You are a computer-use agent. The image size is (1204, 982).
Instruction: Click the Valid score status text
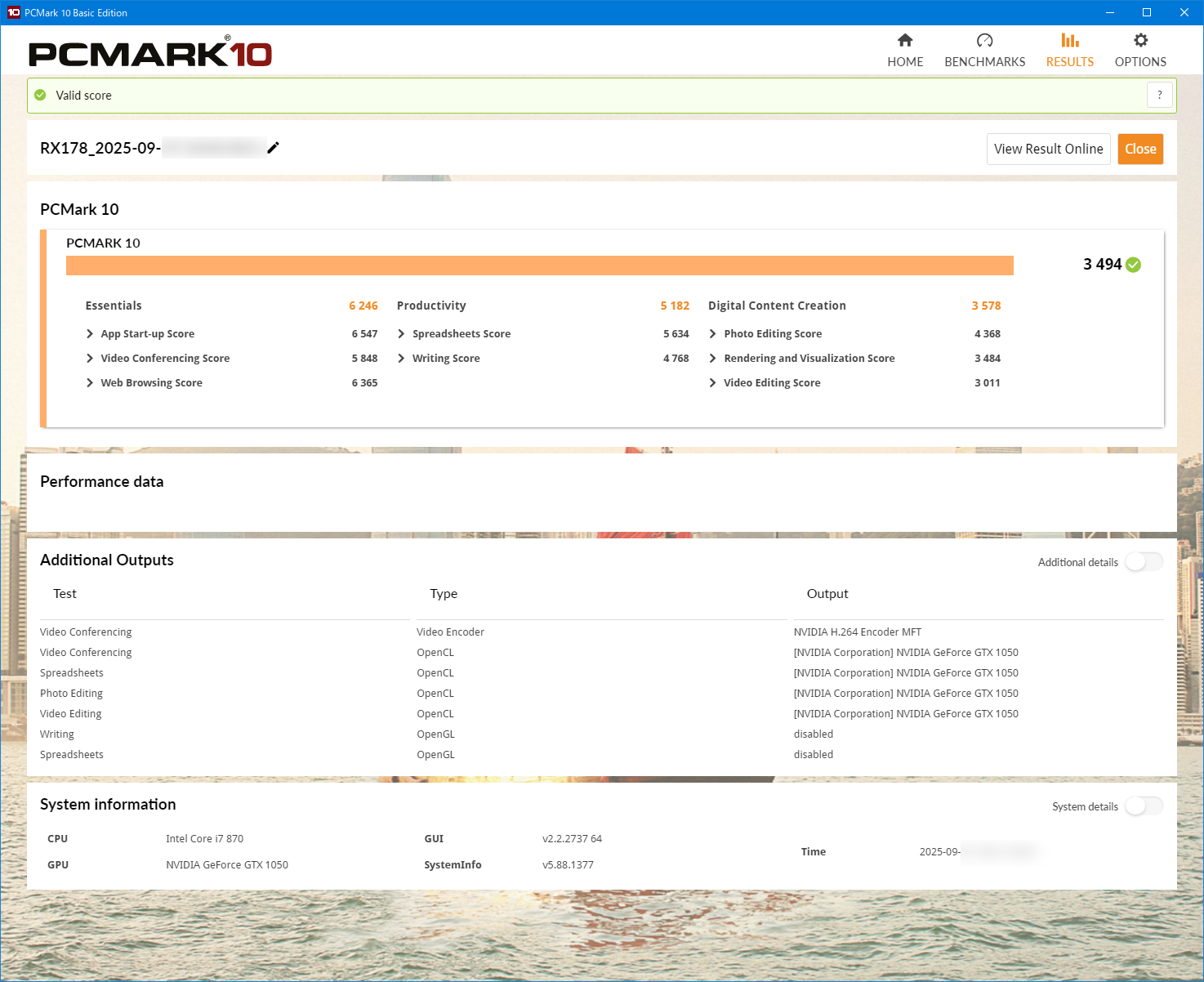tap(83, 96)
